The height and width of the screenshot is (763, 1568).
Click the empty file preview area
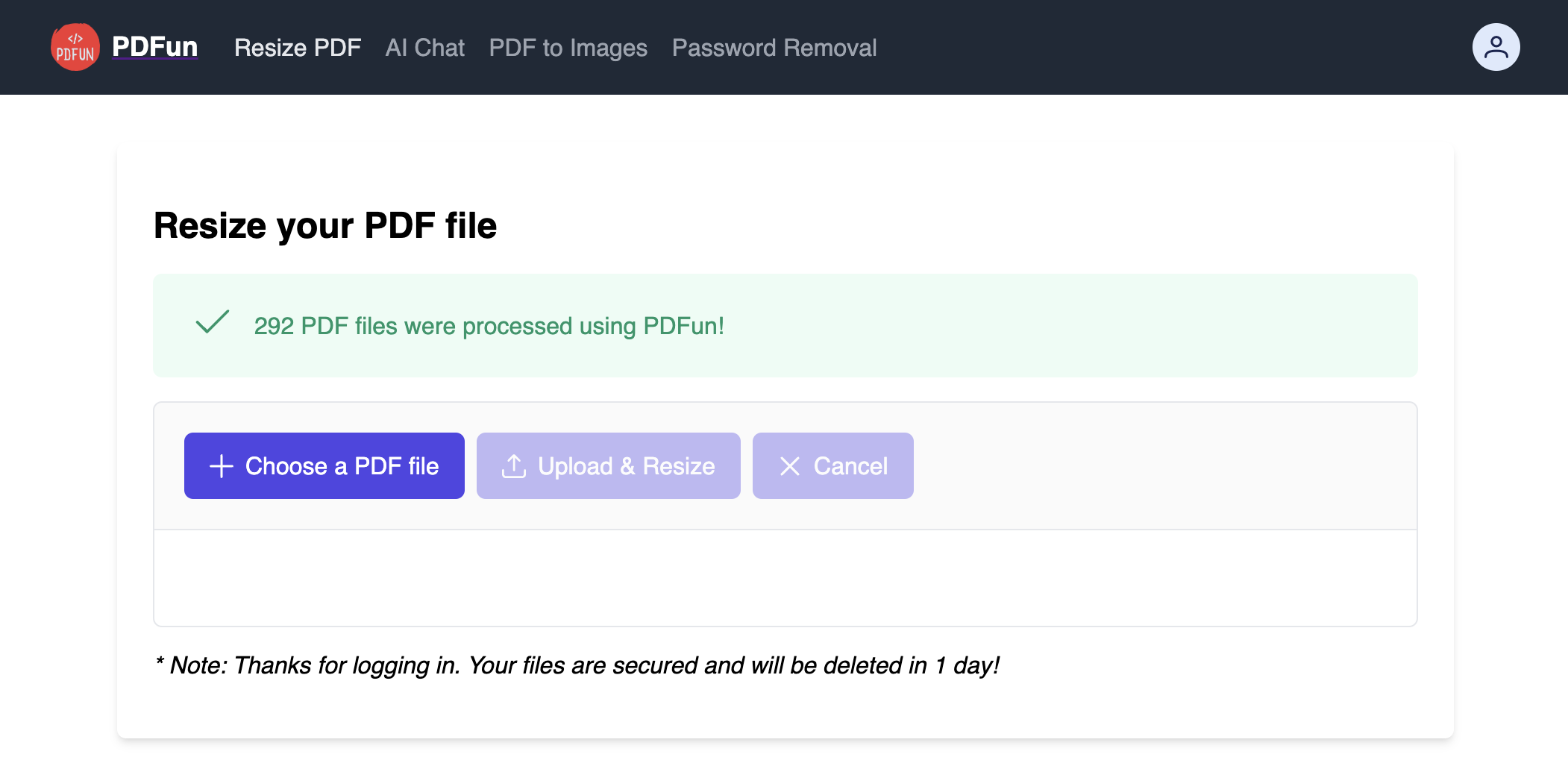[784, 577]
